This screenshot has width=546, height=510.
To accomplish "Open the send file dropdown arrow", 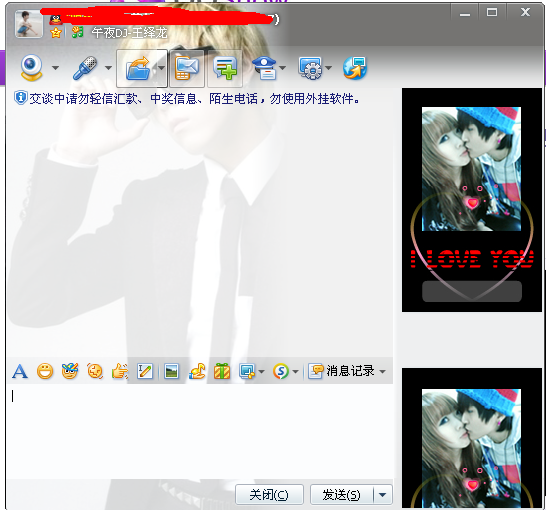I will [x=161, y=68].
